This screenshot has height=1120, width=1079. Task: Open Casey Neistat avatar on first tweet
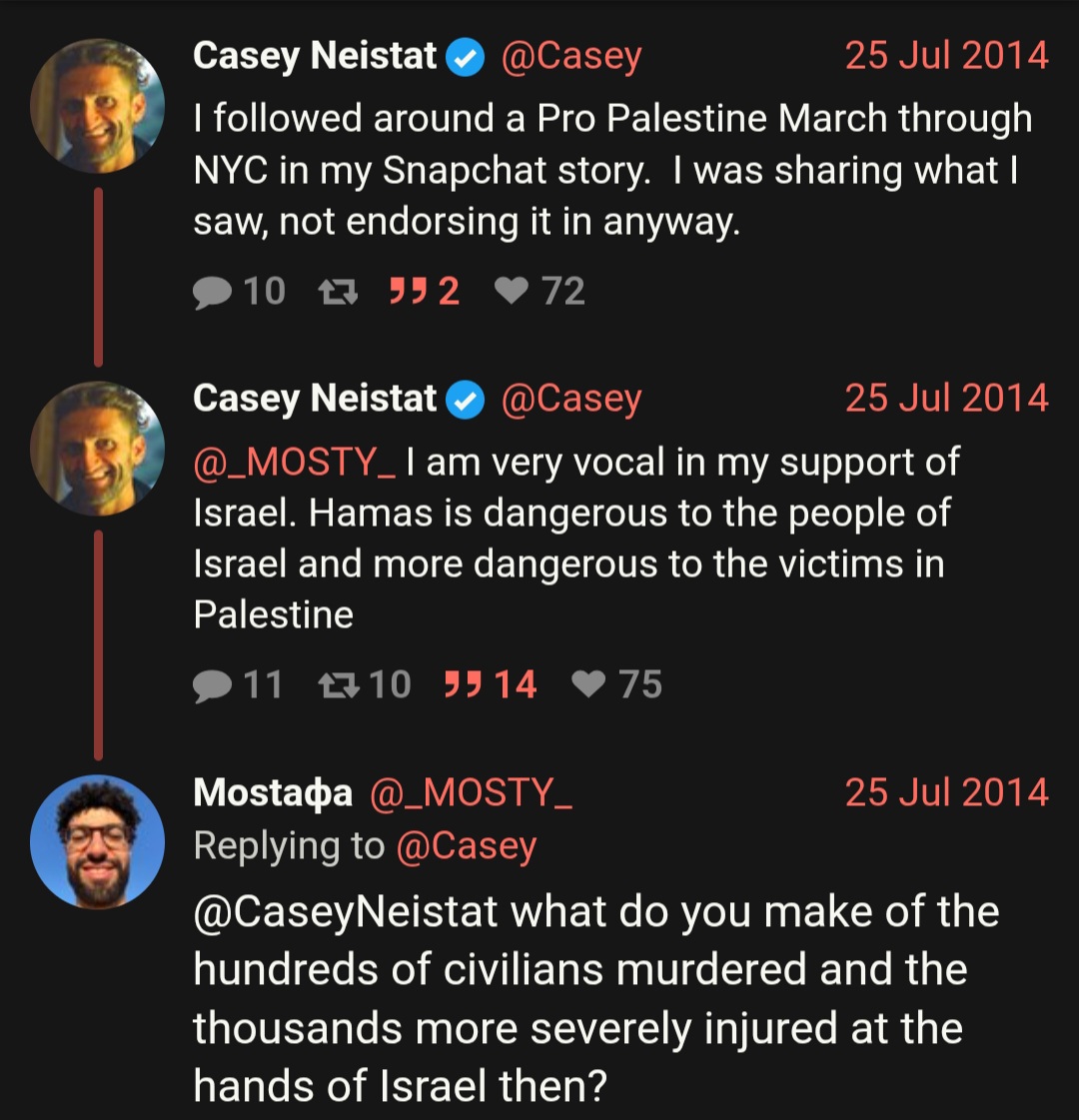[x=98, y=107]
